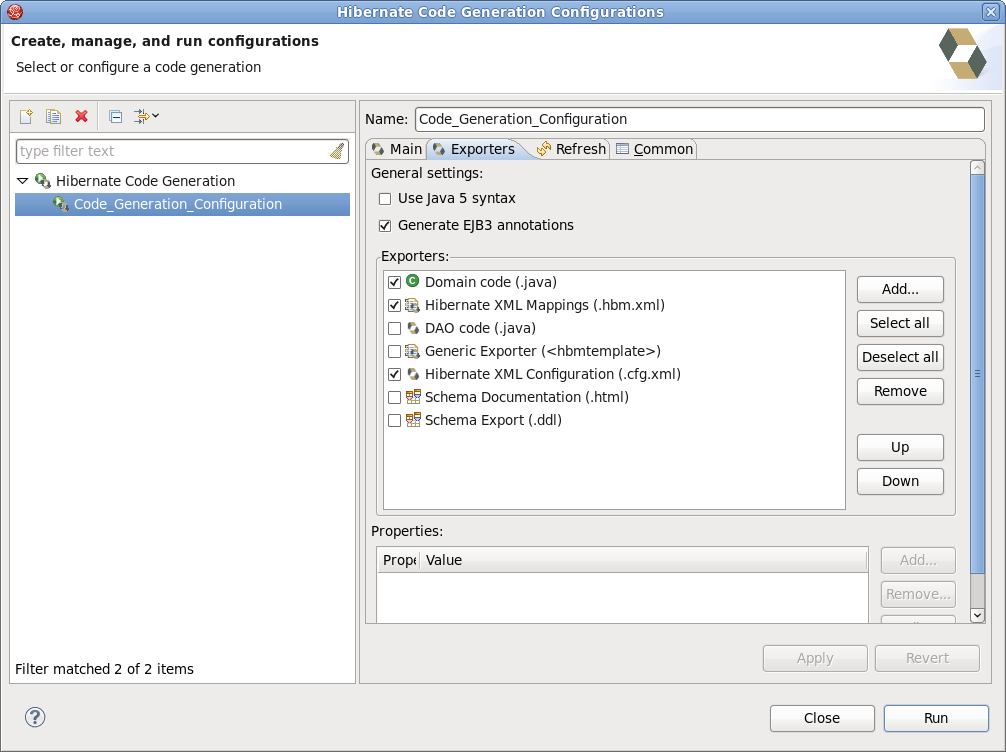Switch to the Common tab

(653, 148)
